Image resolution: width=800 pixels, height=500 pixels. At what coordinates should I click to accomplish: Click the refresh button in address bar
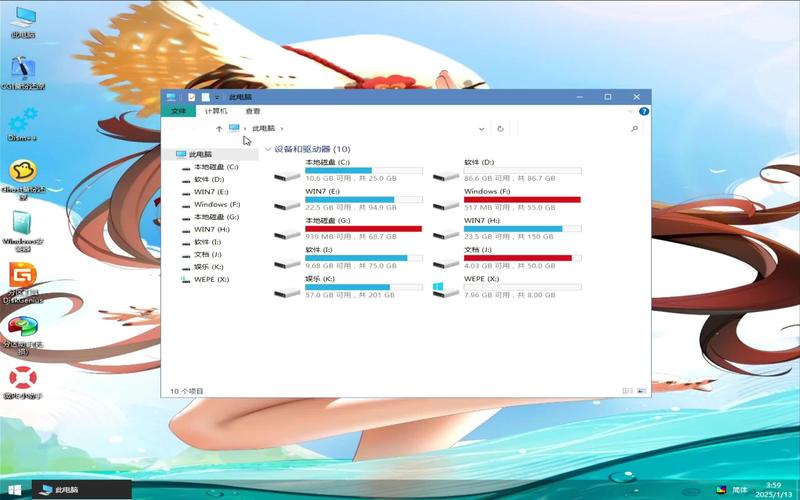500,129
